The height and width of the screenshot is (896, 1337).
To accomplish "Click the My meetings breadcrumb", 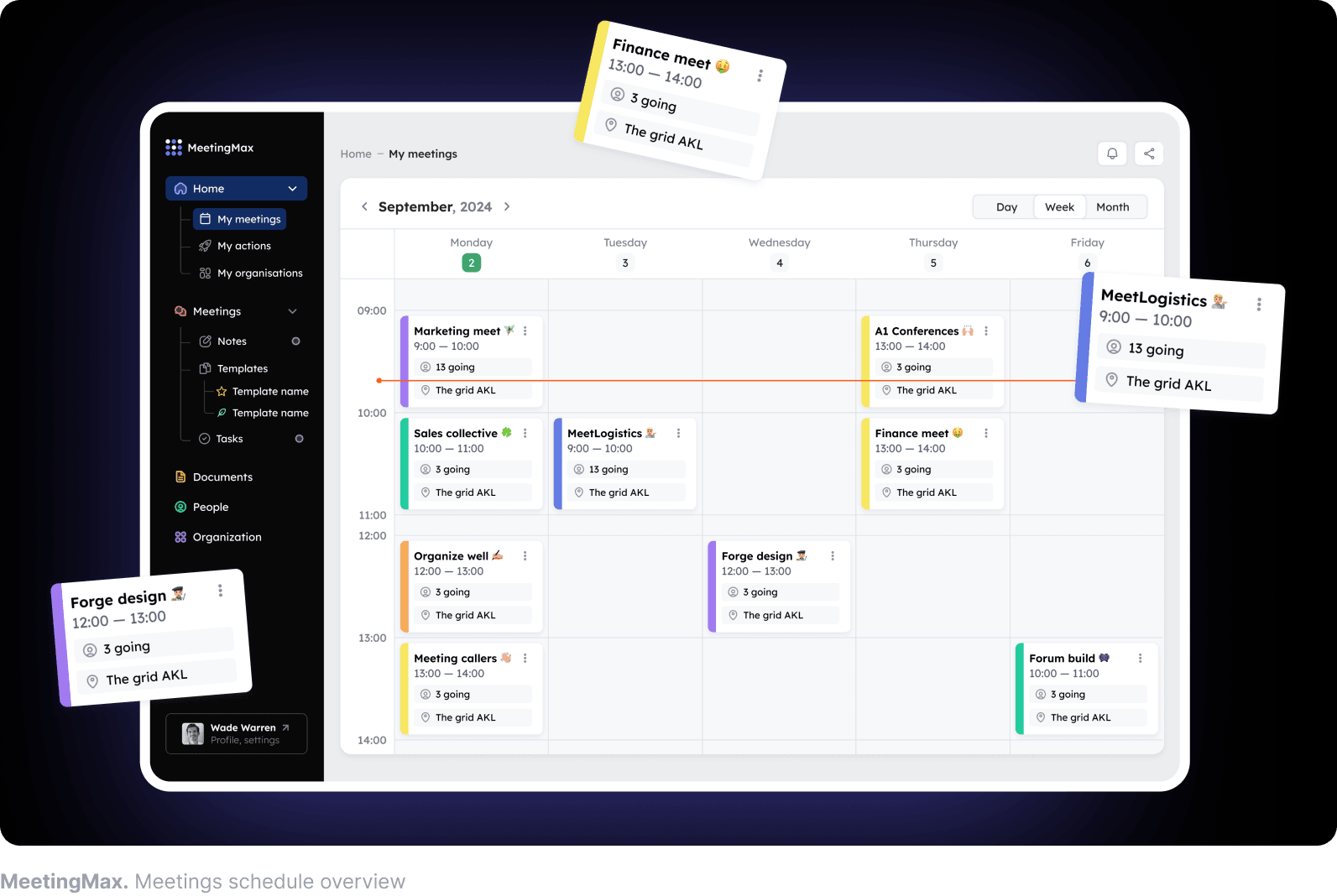I will (x=423, y=154).
